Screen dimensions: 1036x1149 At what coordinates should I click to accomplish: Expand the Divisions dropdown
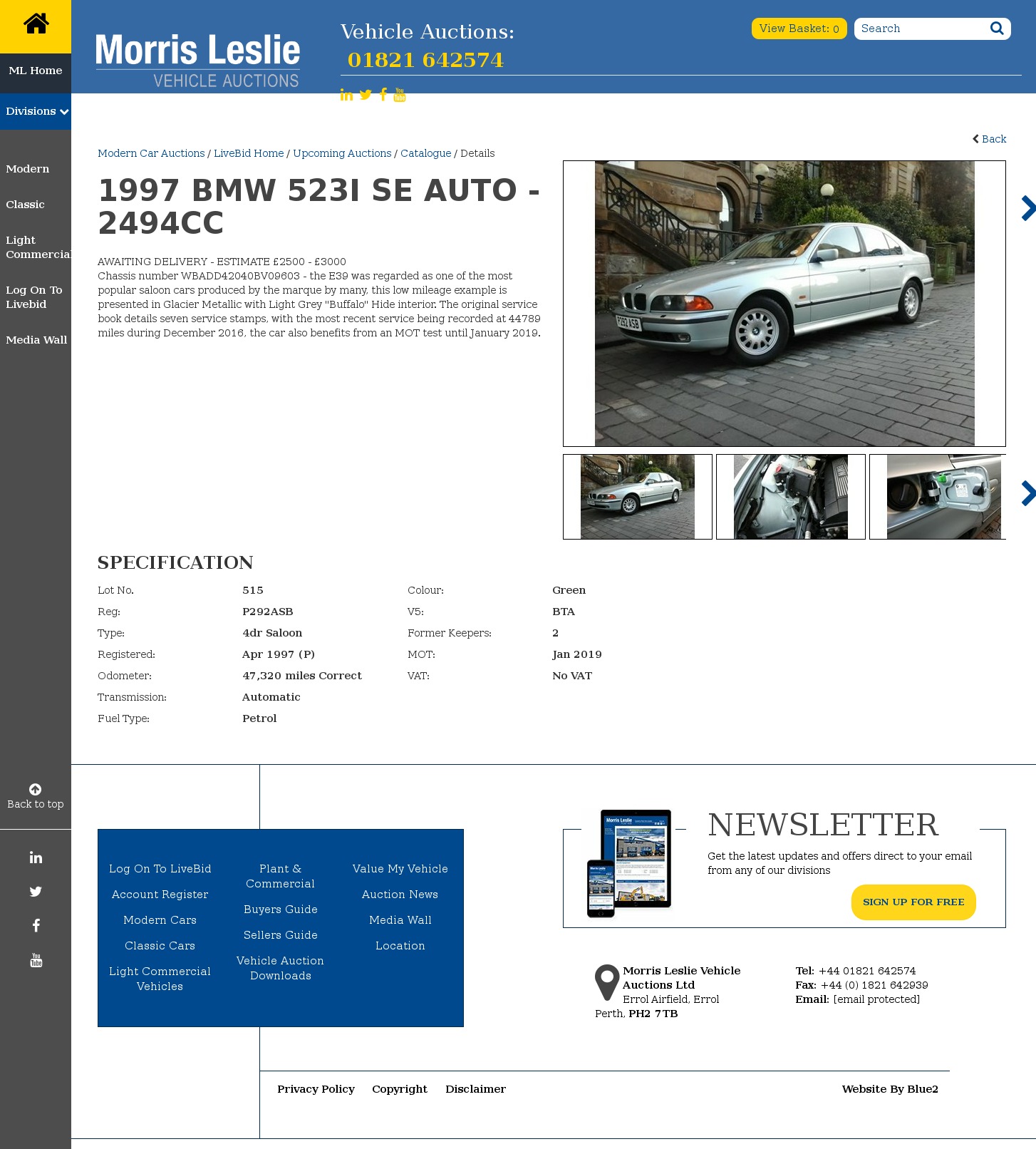click(36, 111)
